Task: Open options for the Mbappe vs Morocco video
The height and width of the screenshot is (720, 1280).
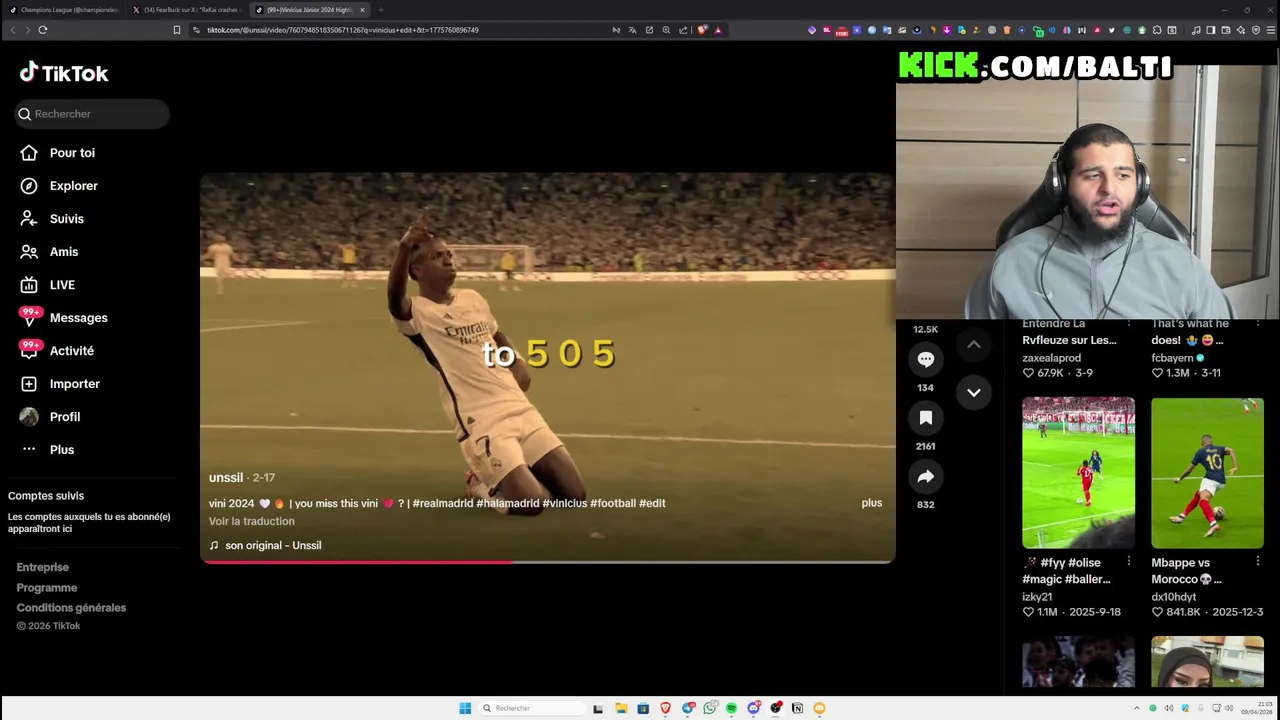Action: point(1258,562)
